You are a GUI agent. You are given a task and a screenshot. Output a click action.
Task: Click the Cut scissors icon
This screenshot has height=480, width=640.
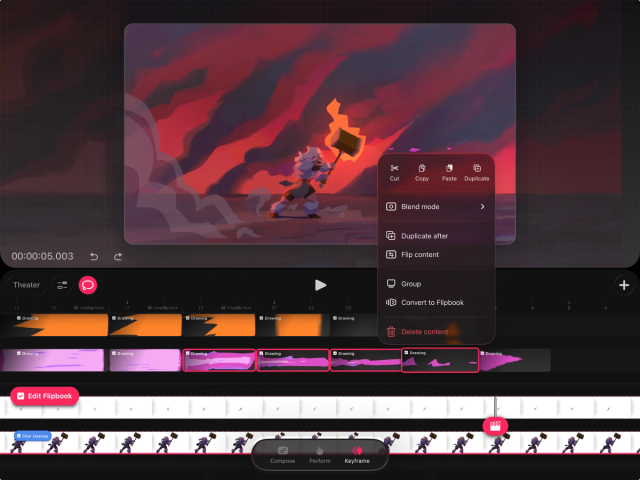[394, 168]
